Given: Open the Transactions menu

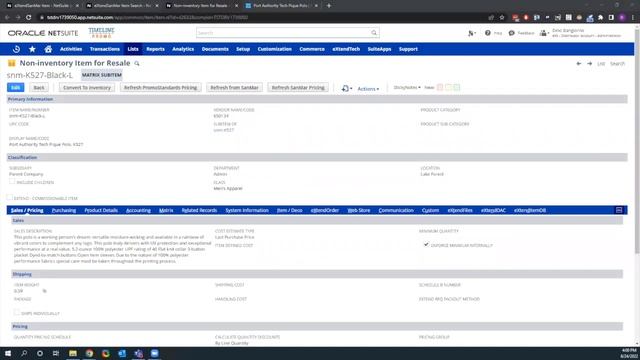Looking at the screenshot, I should pyautogui.click(x=105, y=49).
